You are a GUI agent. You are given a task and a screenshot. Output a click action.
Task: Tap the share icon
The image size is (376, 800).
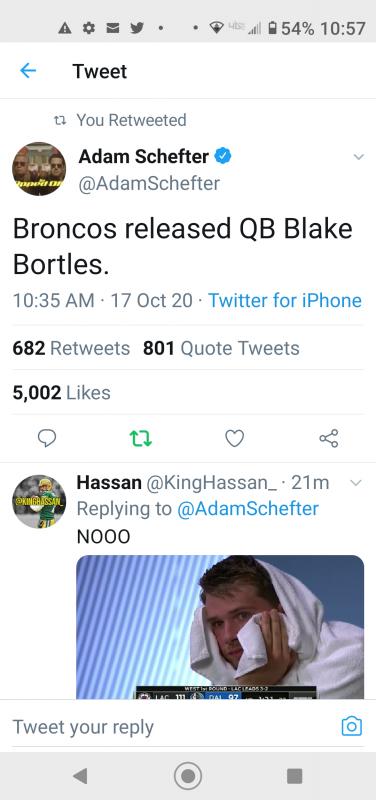click(329, 438)
